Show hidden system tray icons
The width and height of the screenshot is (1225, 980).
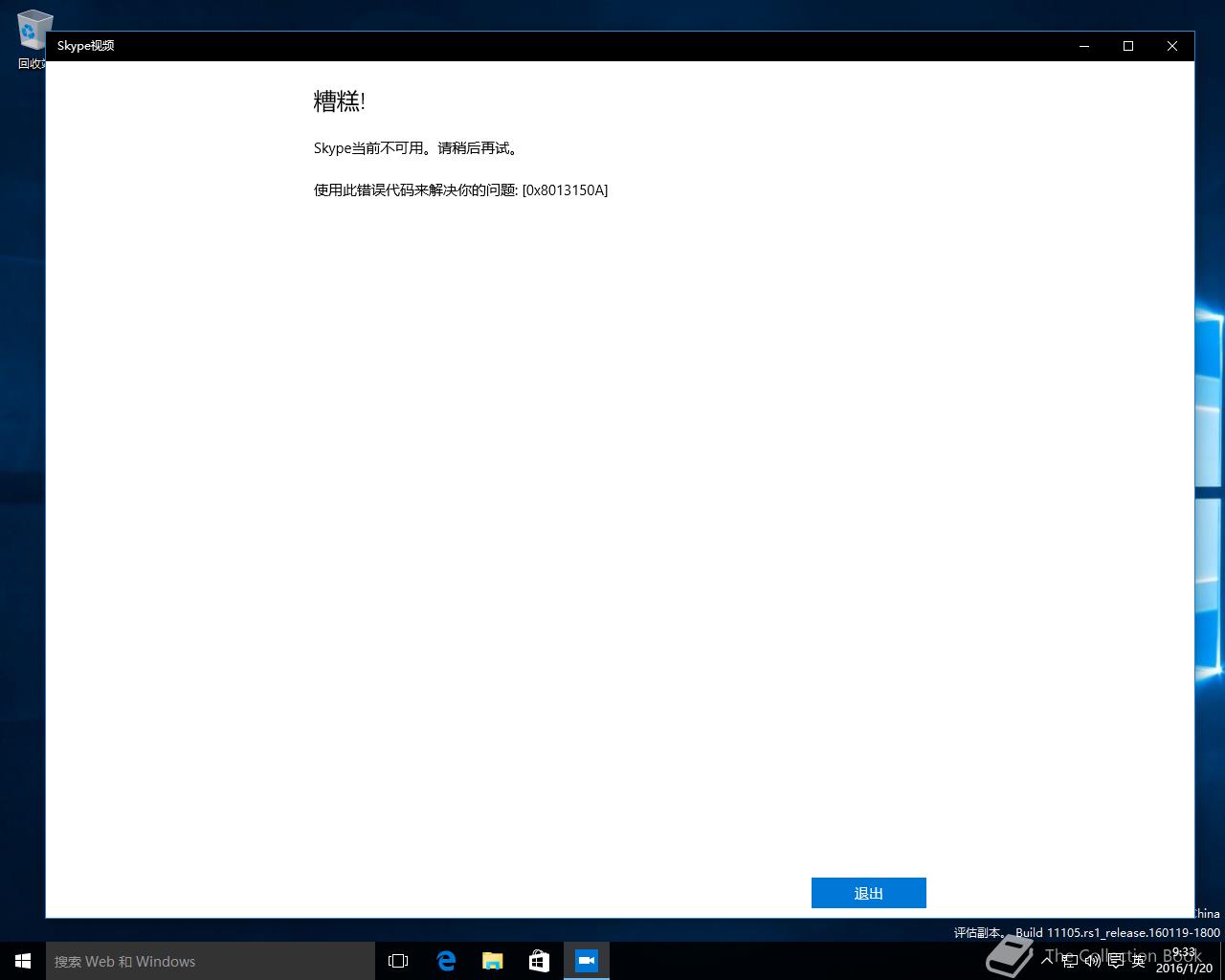pyautogui.click(x=1047, y=960)
